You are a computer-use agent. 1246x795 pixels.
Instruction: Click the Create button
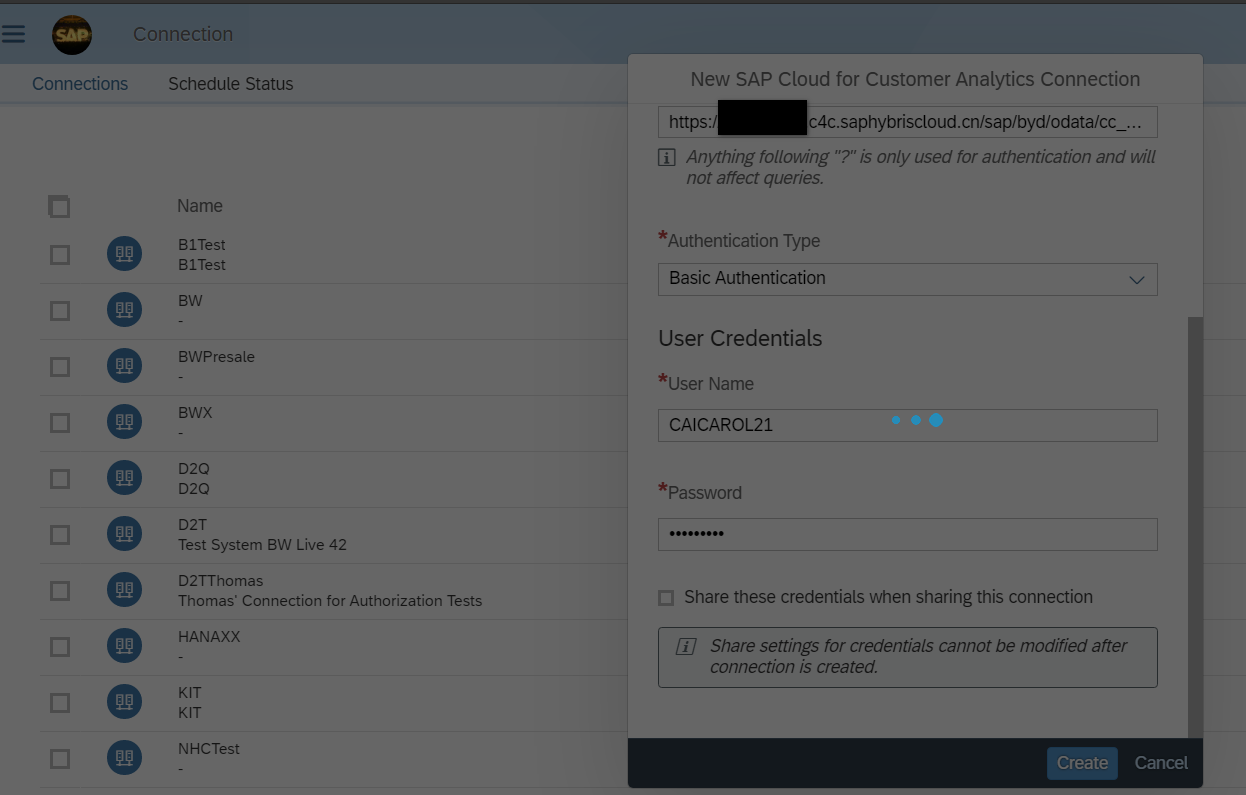pos(1082,763)
